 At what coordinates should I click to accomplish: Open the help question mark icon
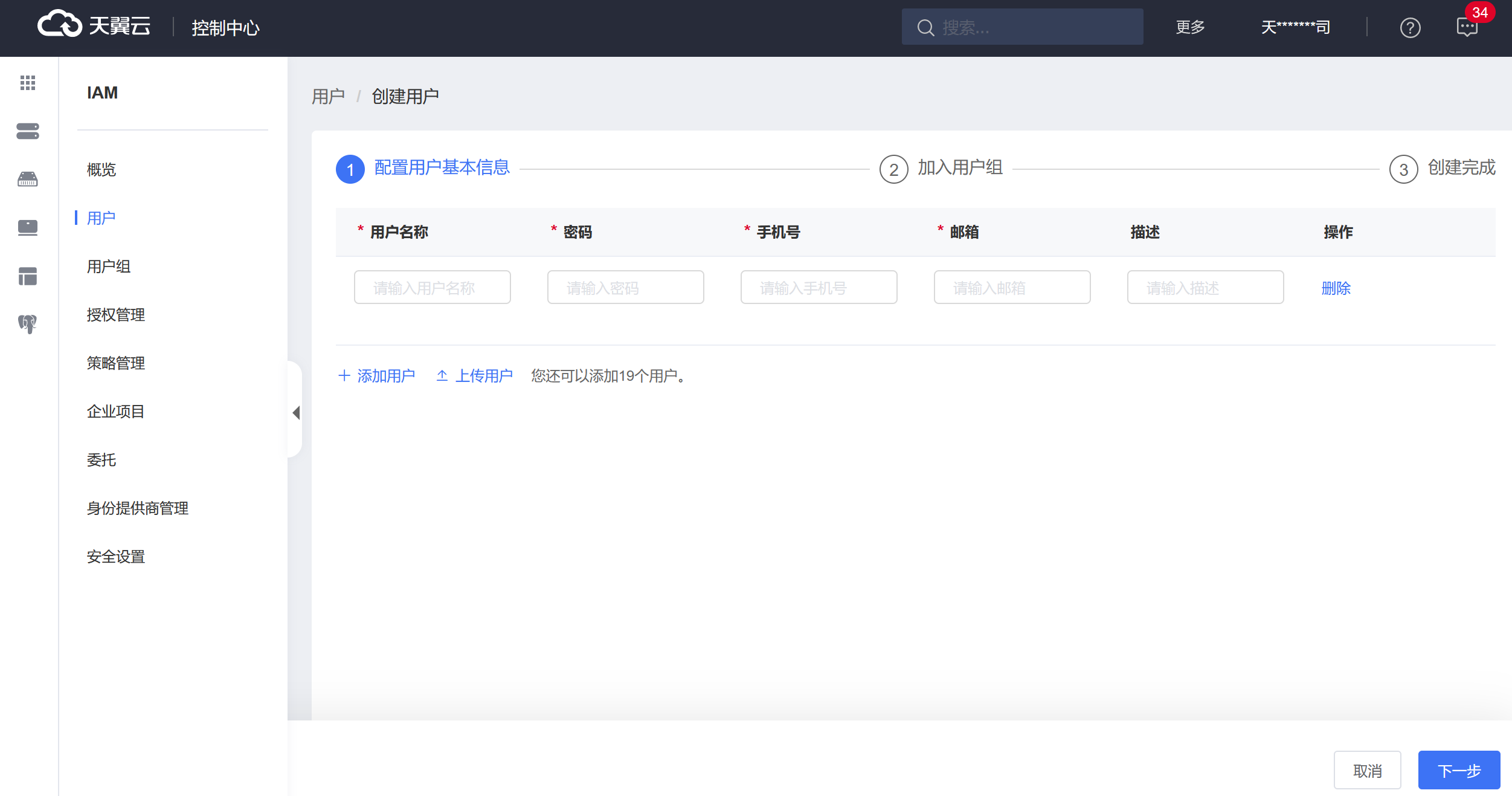tap(1410, 28)
